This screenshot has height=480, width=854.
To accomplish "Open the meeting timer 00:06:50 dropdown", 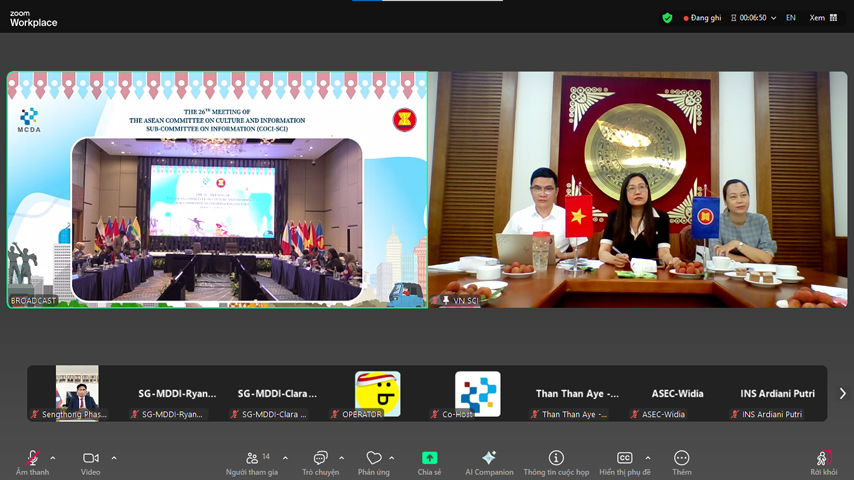I will [754, 18].
